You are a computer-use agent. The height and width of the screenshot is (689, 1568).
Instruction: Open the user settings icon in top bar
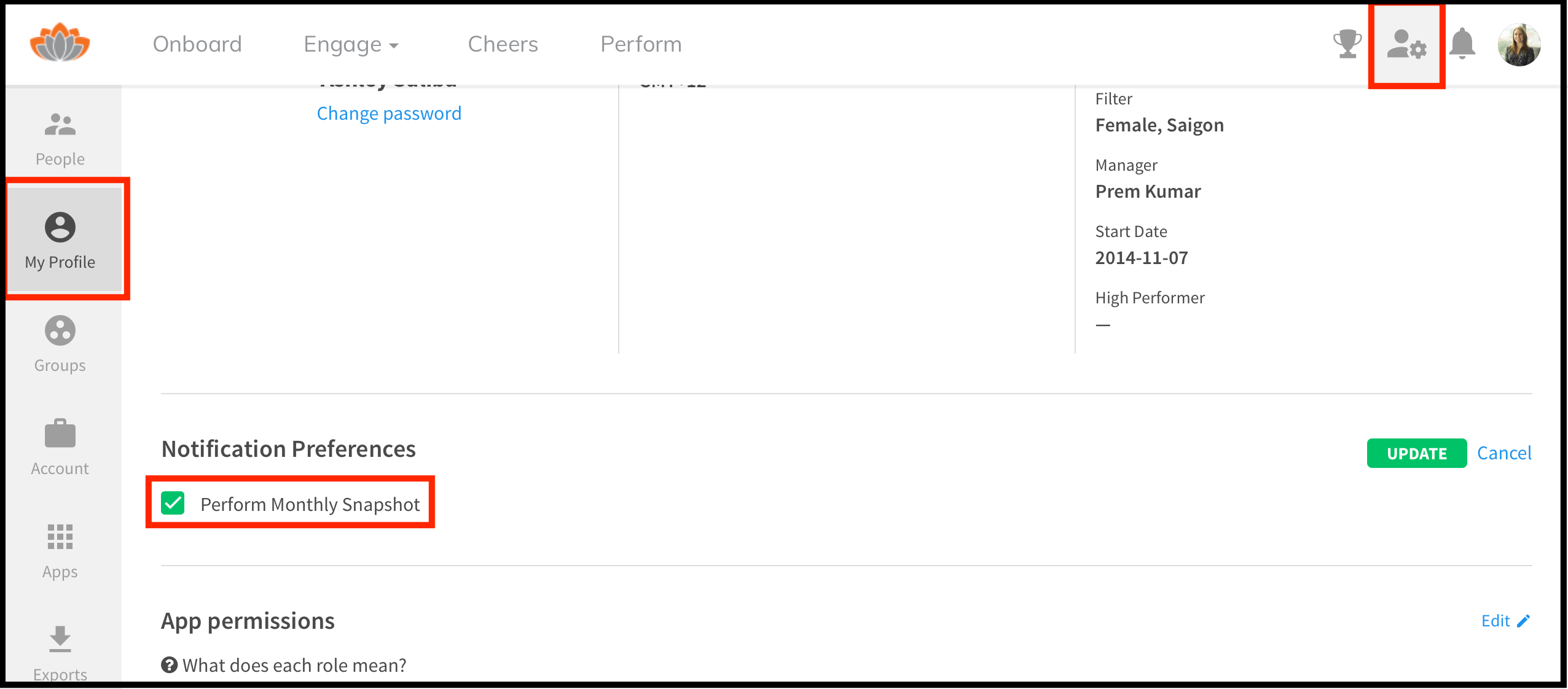tap(1408, 45)
